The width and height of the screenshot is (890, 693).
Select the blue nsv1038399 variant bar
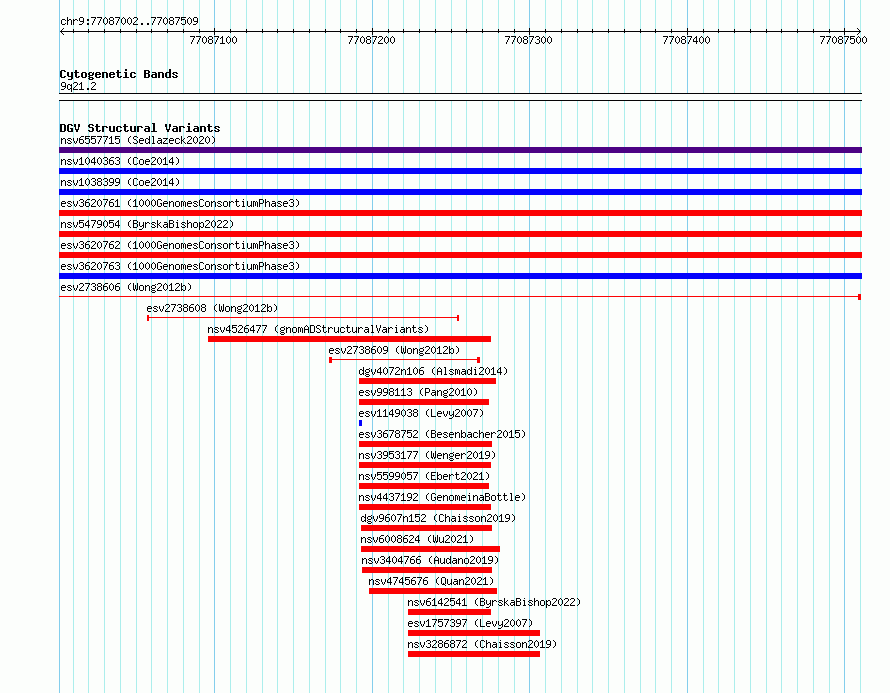[x=460, y=192]
